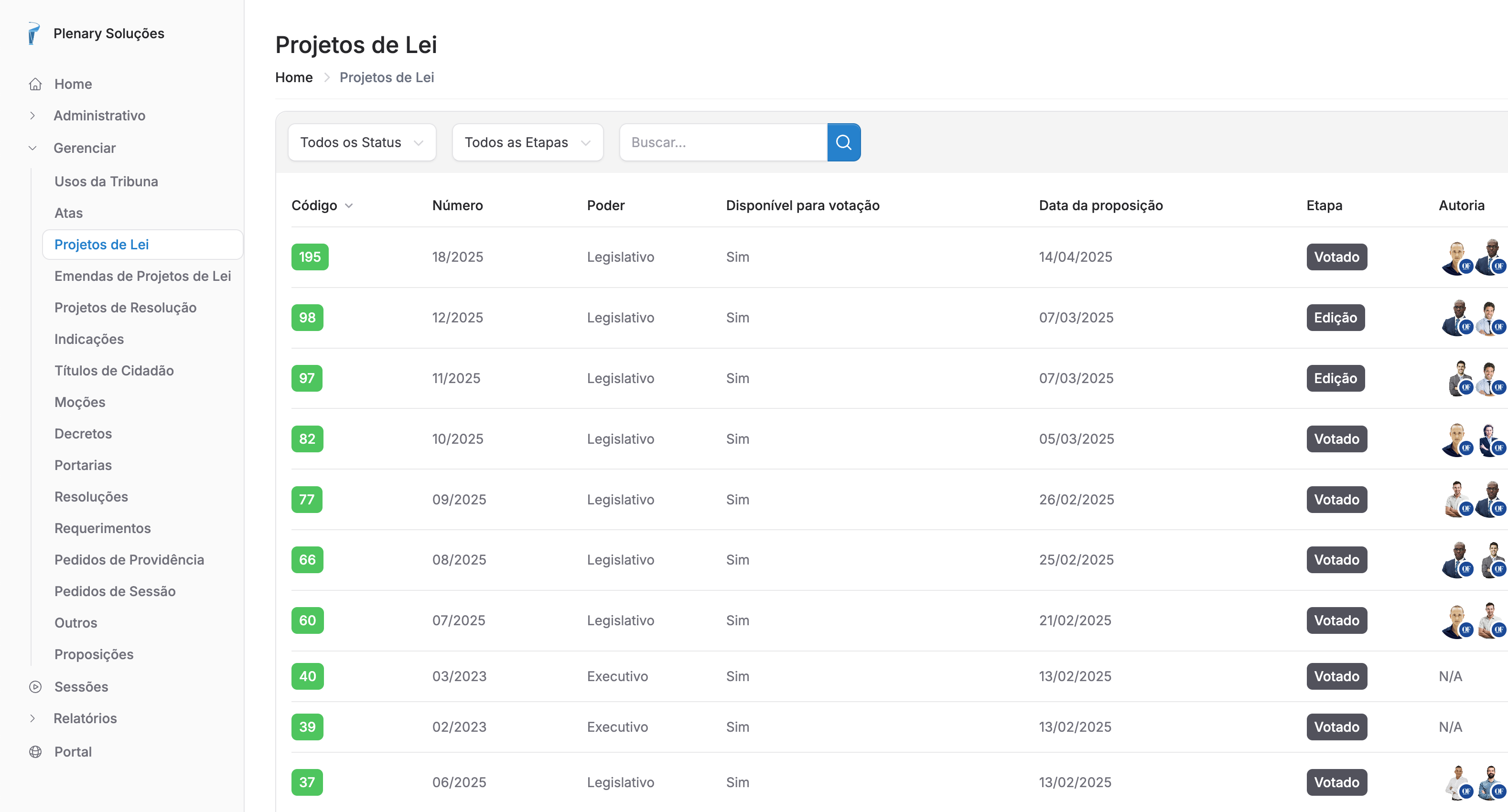The height and width of the screenshot is (812, 1508).
Task: Open the Todos as Etapas dropdown
Action: 527,142
